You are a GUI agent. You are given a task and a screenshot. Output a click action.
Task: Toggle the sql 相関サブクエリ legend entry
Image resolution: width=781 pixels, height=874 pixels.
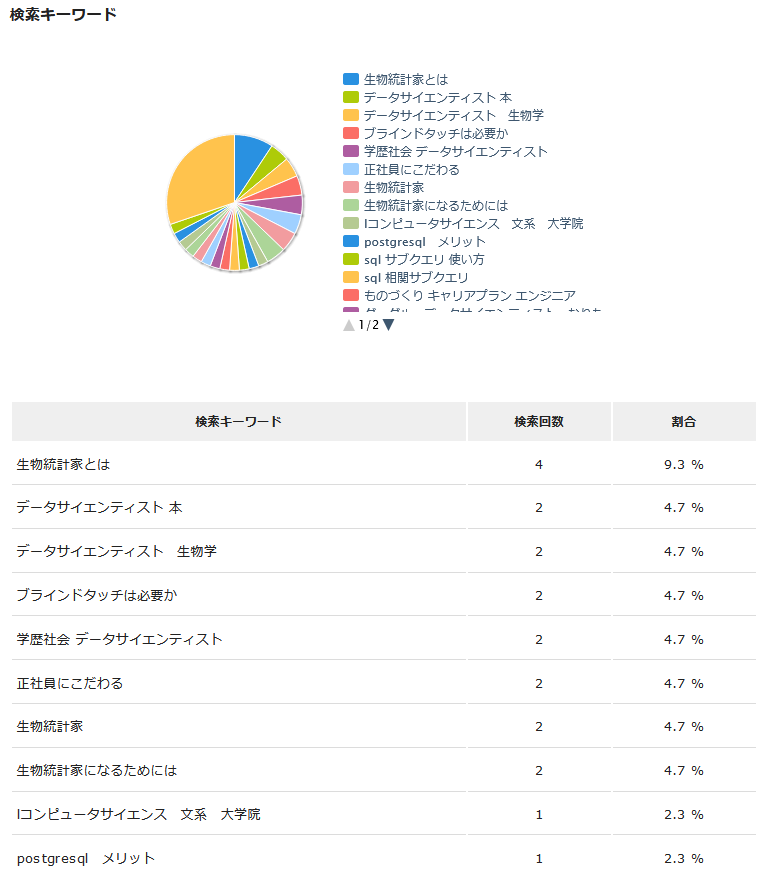(416, 277)
